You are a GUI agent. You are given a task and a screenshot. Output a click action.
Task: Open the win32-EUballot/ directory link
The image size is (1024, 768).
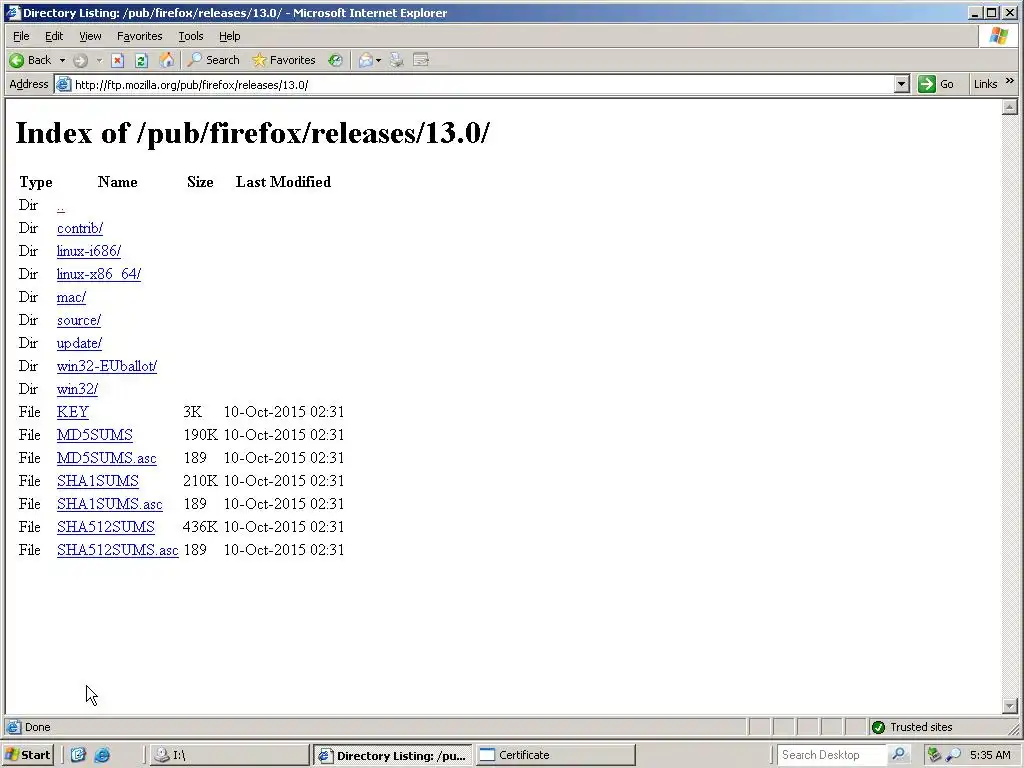(107, 366)
